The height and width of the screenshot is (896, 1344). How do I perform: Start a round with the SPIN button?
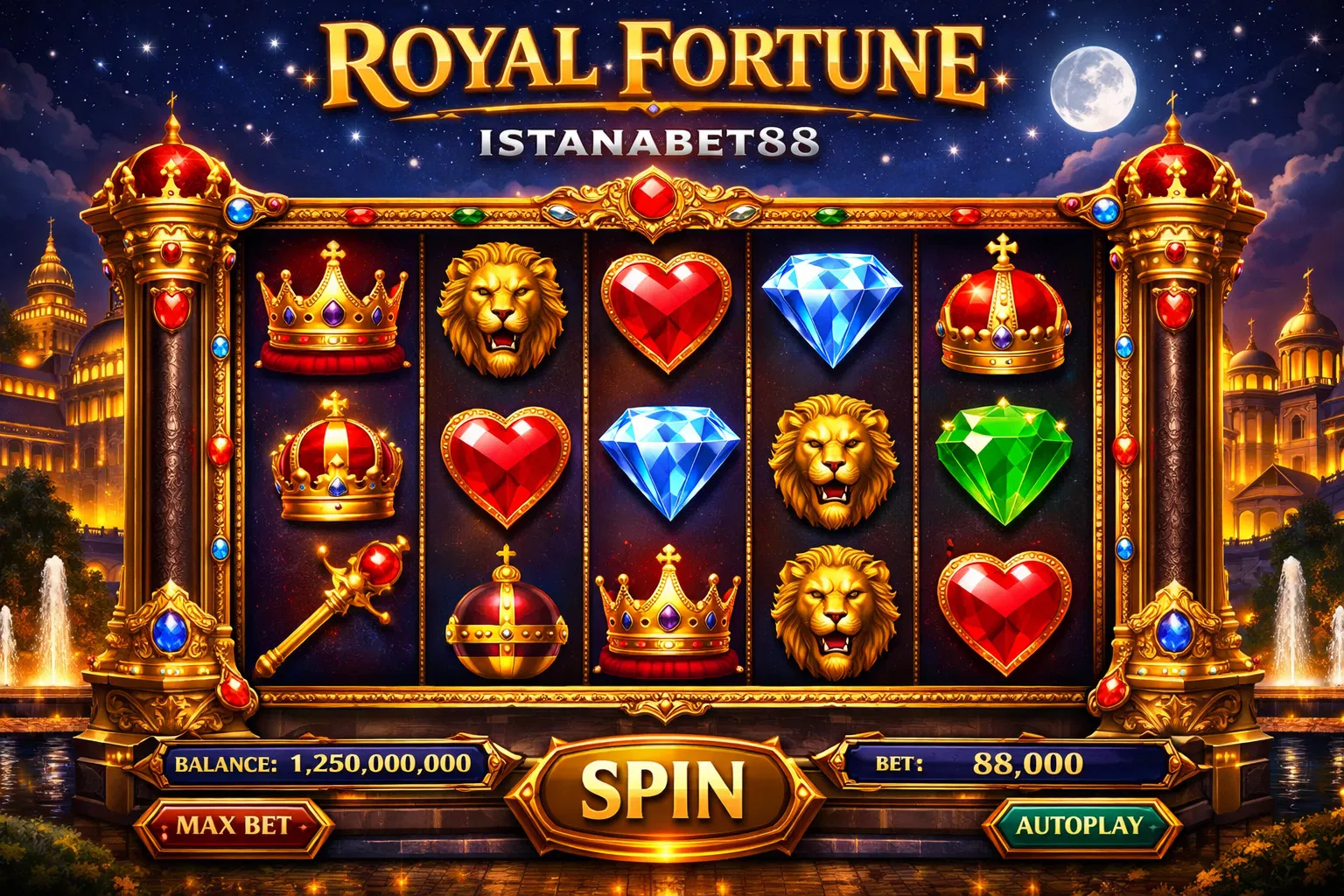tap(663, 789)
